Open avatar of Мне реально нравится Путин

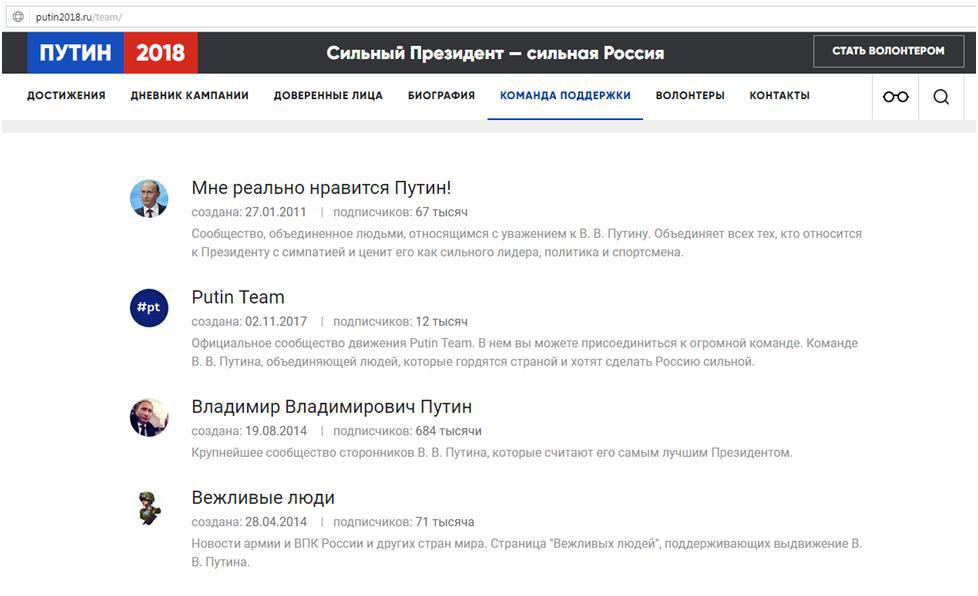coord(148,198)
